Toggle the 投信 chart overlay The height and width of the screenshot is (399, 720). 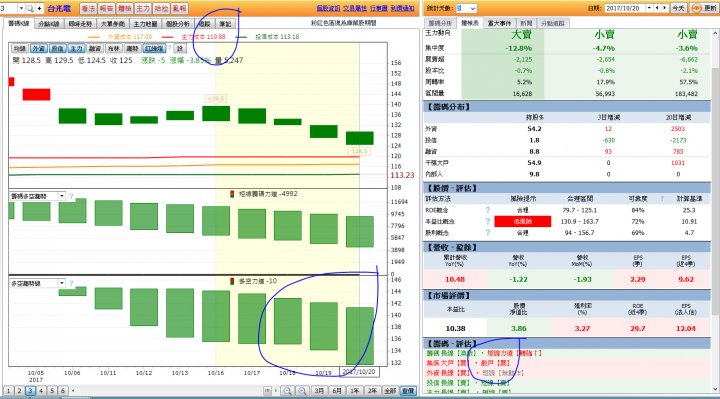[x=57, y=48]
